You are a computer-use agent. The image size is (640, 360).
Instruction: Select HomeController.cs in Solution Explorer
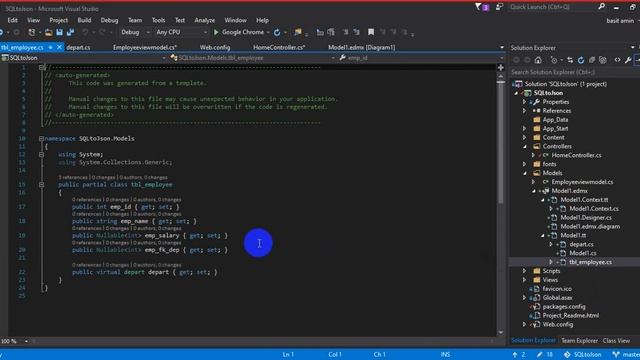[x=576, y=156]
